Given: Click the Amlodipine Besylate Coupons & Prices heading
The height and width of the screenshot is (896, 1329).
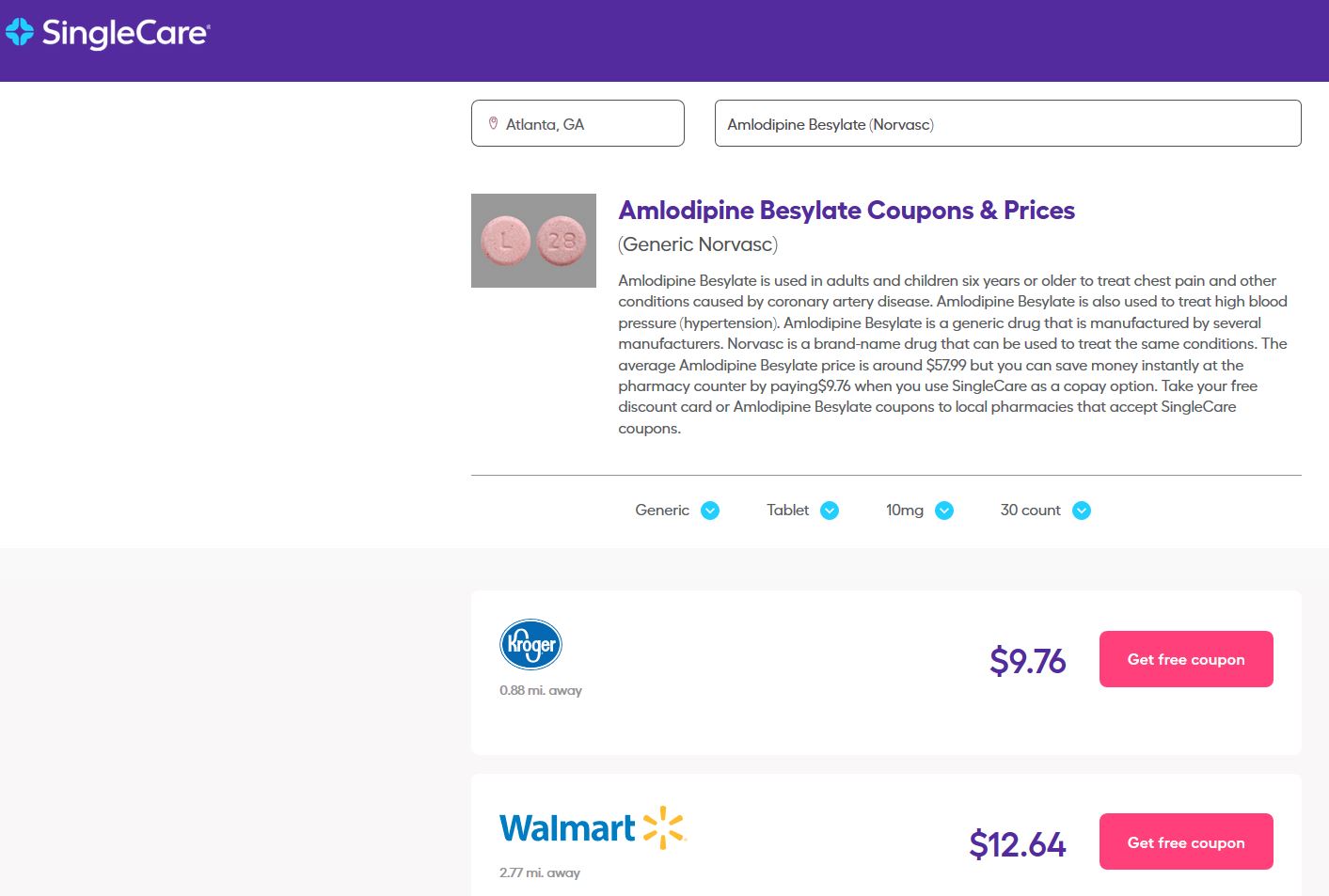Looking at the screenshot, I should coord(846,210).
